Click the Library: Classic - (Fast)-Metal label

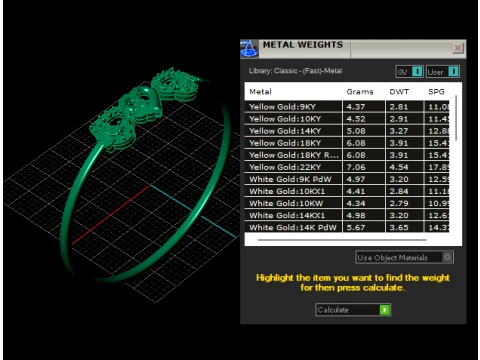(295, 71)
